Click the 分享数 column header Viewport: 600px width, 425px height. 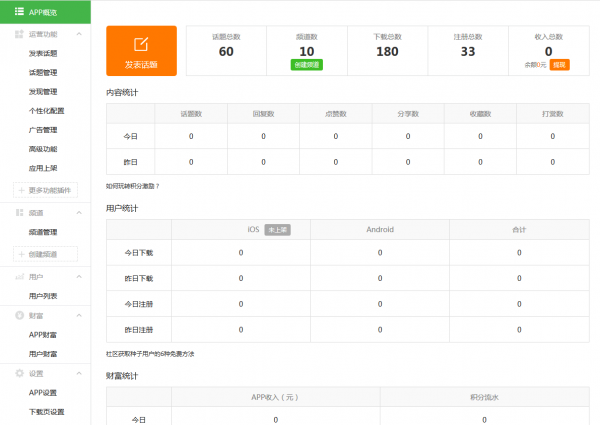[408, 114]
